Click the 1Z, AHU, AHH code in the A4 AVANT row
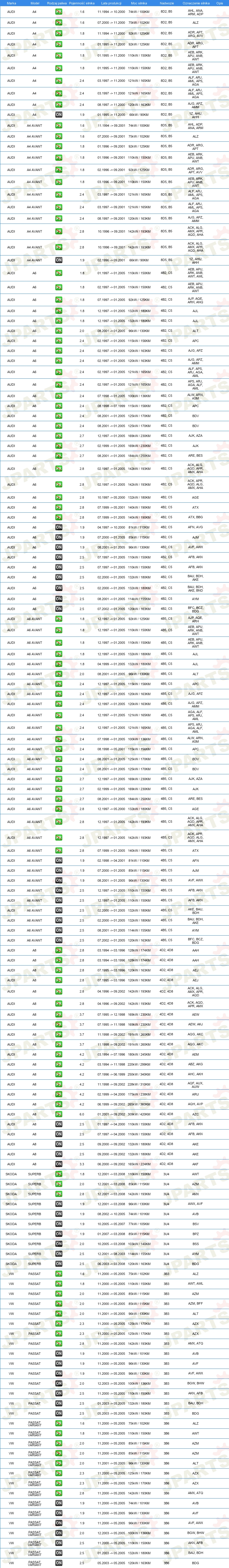This screenshot has height=1568, width=229. [196, 260]
